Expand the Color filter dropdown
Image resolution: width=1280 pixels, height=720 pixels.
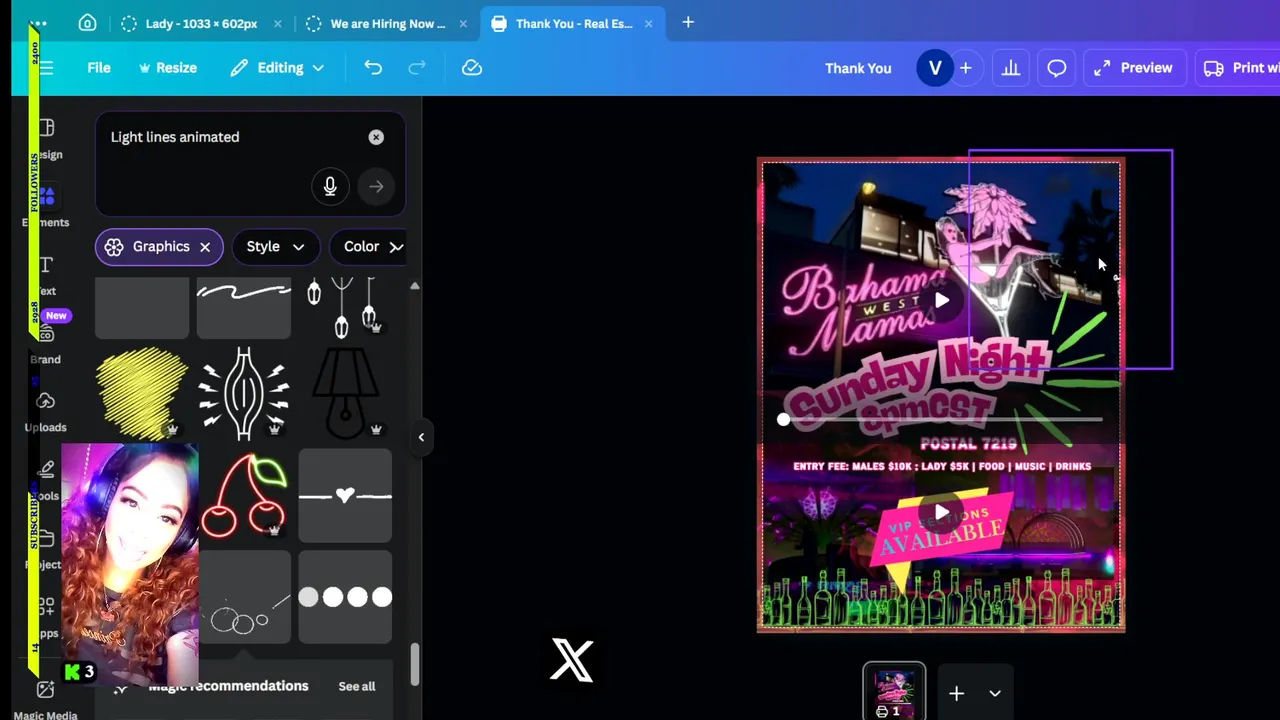pos(369,247)
